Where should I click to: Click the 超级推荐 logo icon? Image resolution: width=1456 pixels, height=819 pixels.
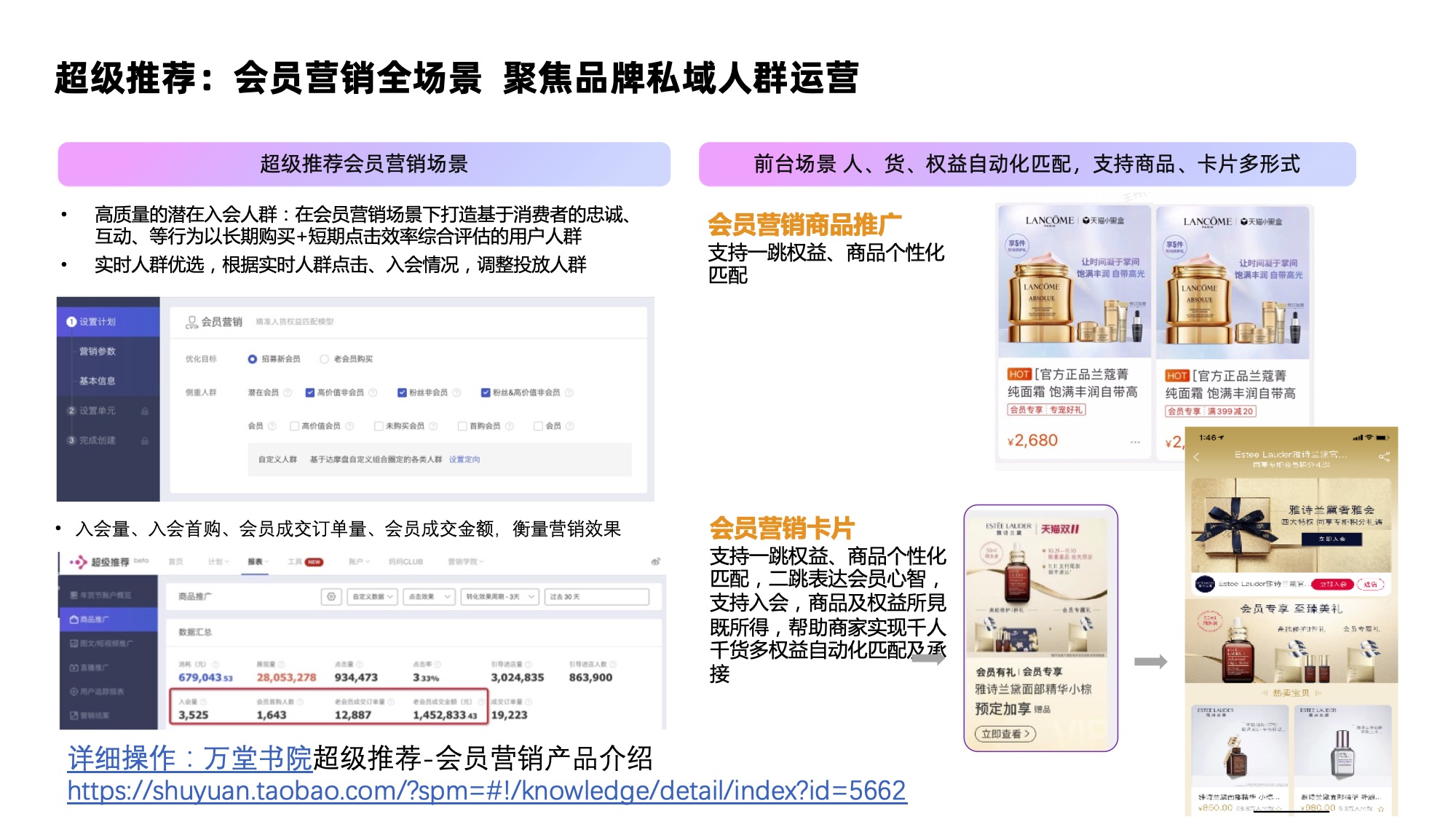click(x=78, y=562)
